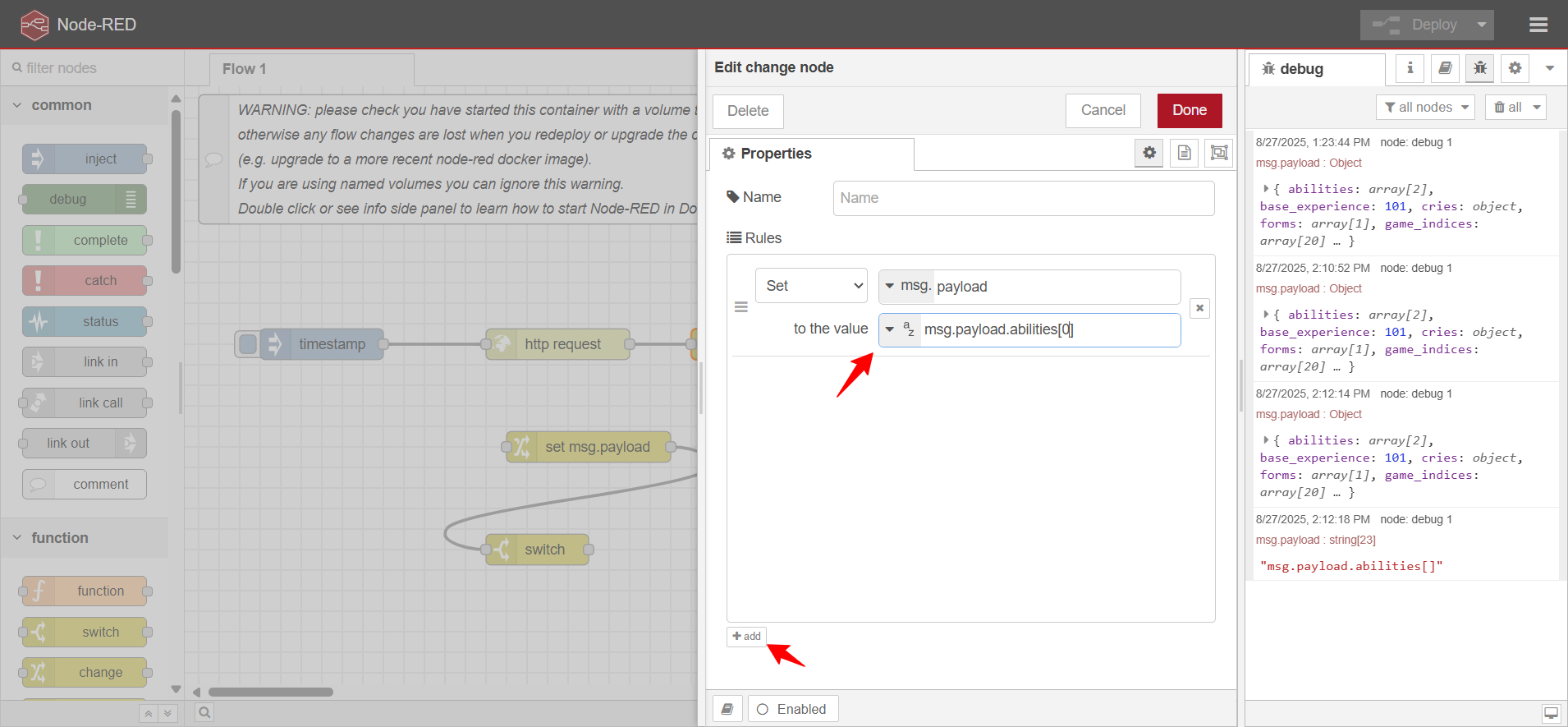
Task: Switch to the Properties tab
Action: coord(811,154)
